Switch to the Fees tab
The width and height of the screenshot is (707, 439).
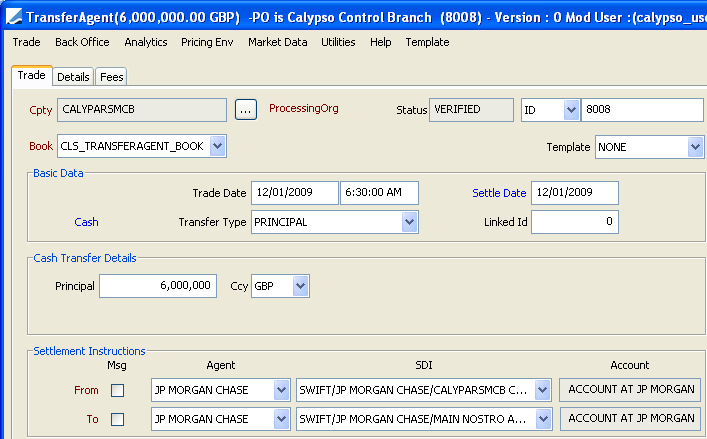point(111,77)
